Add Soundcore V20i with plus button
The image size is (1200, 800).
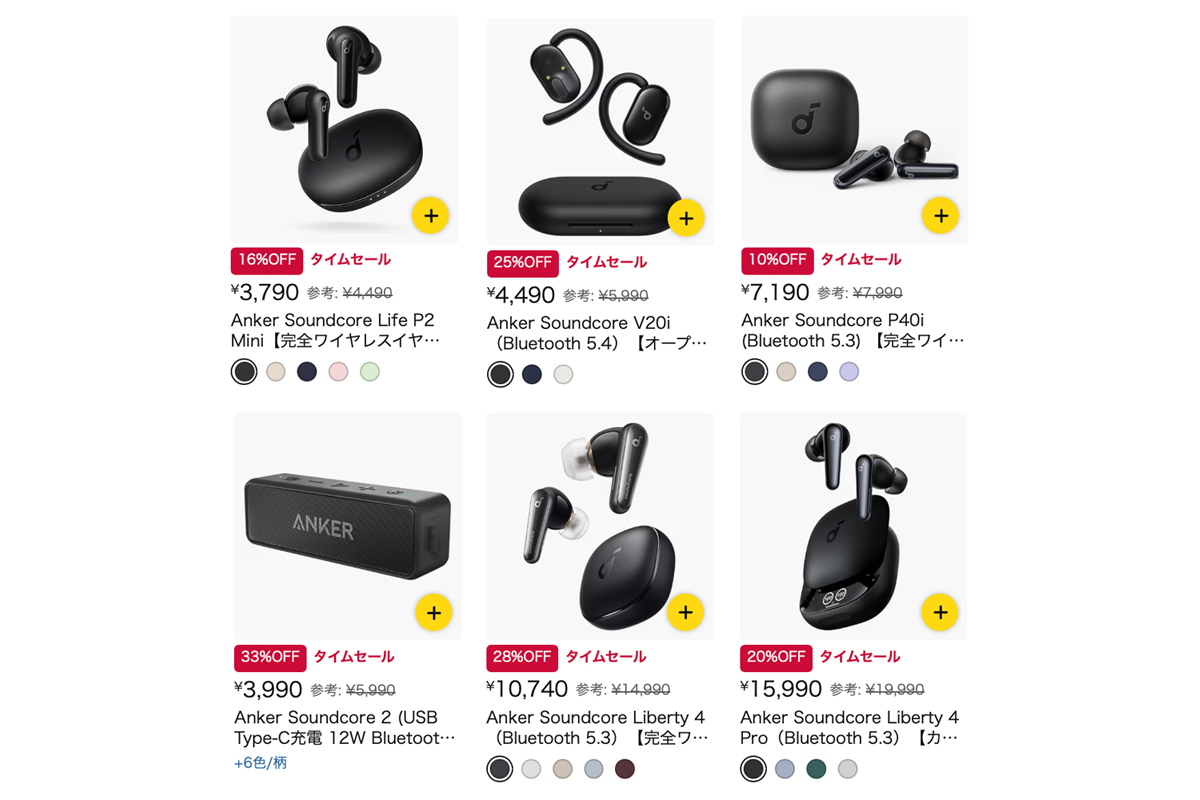pyautogui.click(x=686, y=217)
